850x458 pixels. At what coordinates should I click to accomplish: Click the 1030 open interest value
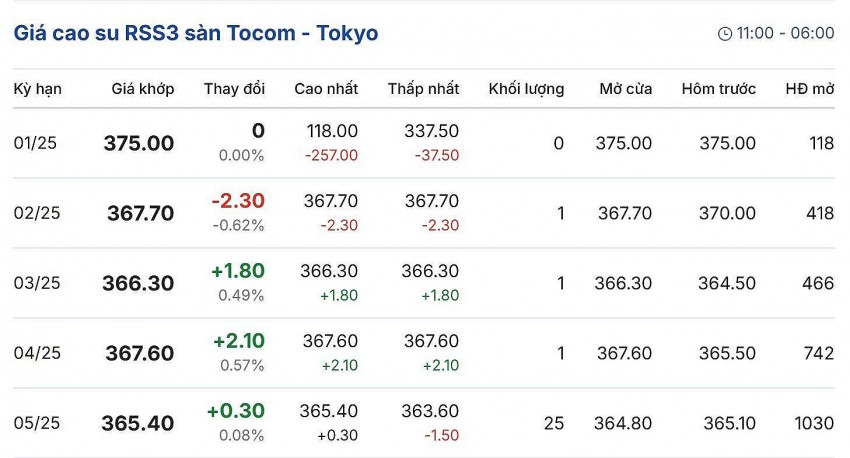pyautogui.click(x=815, y=423)
